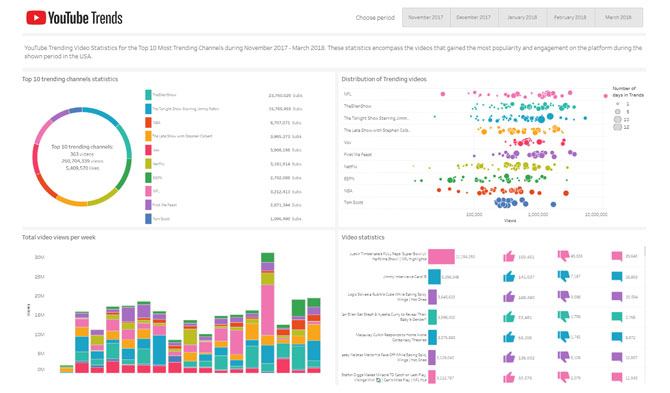Click thumbs-up icon for Macaulay Culkin video
670x393 pixels.
pos(508,337)
